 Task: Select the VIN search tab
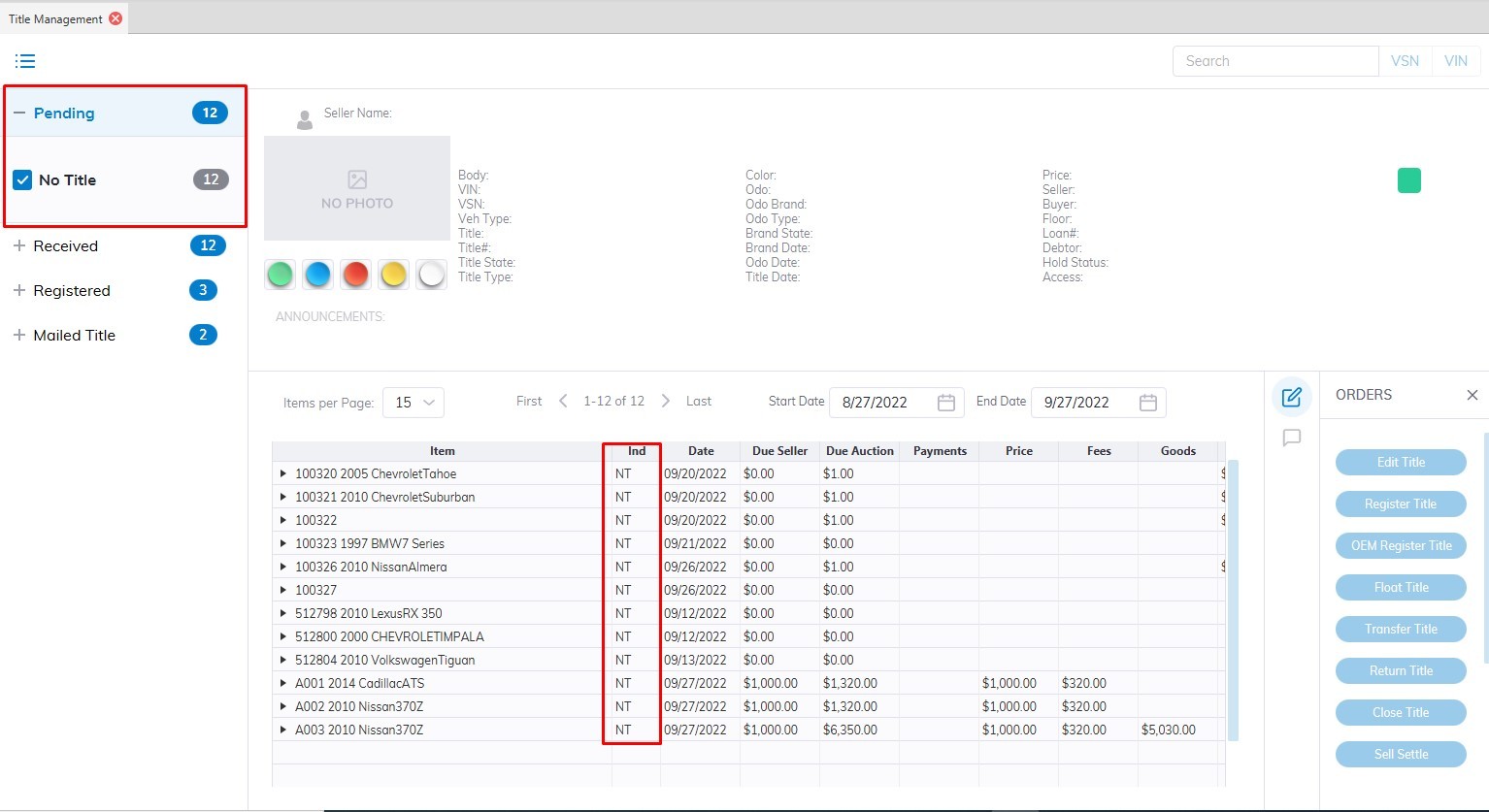(1455, 61)
